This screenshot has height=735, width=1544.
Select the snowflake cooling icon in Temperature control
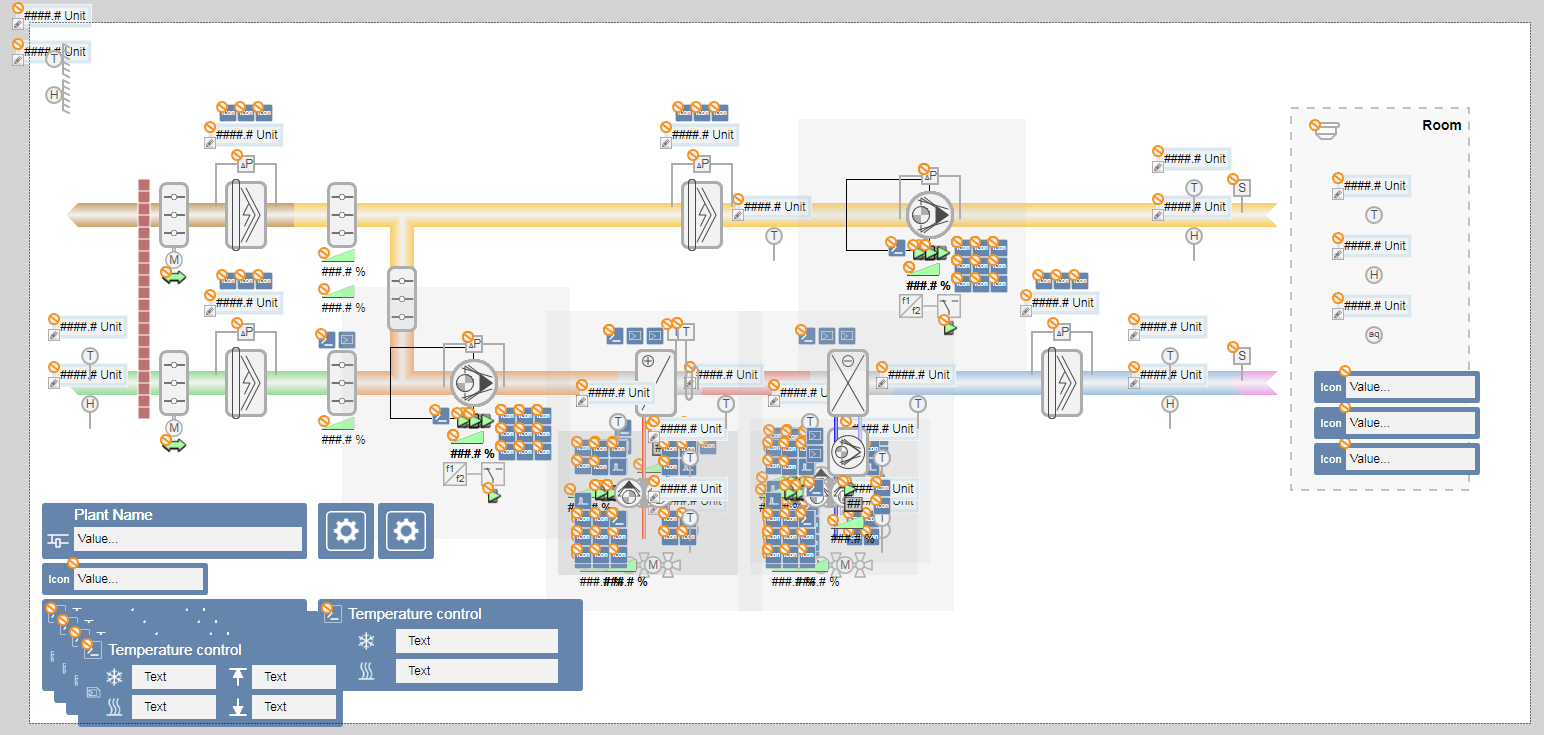click(x=366, y=641)
